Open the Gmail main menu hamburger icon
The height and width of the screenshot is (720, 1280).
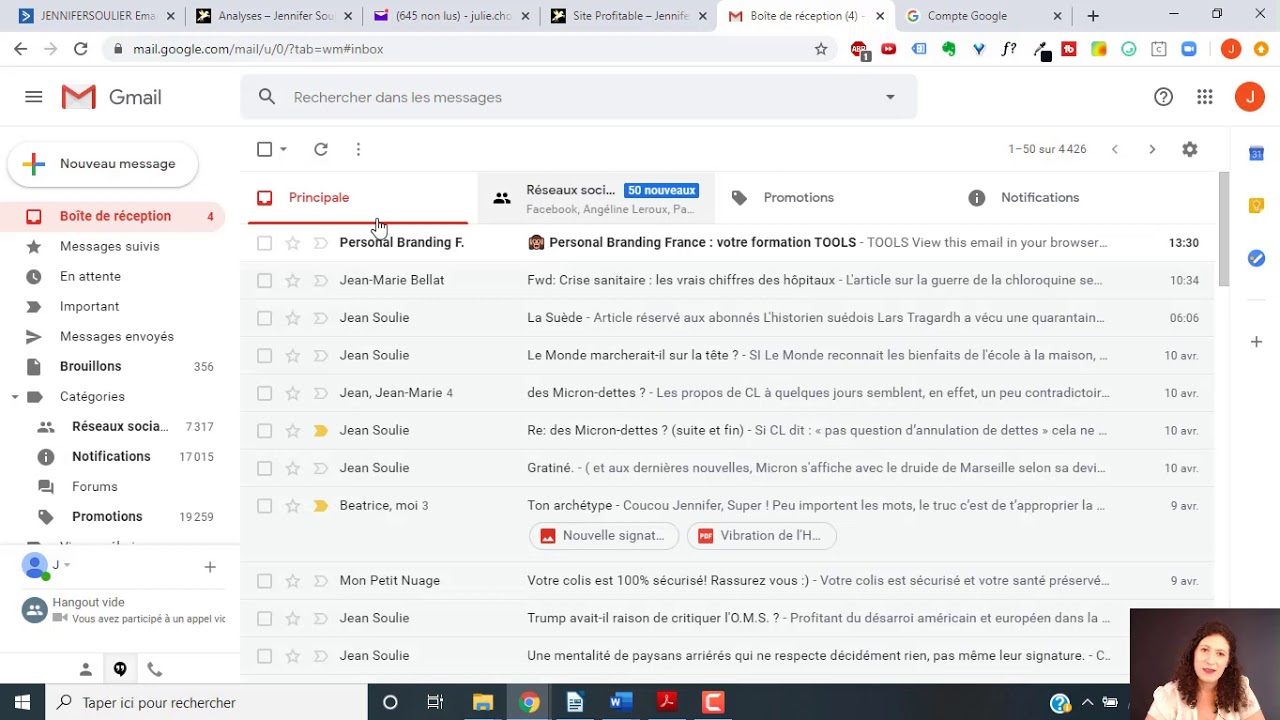click(34, 97)
